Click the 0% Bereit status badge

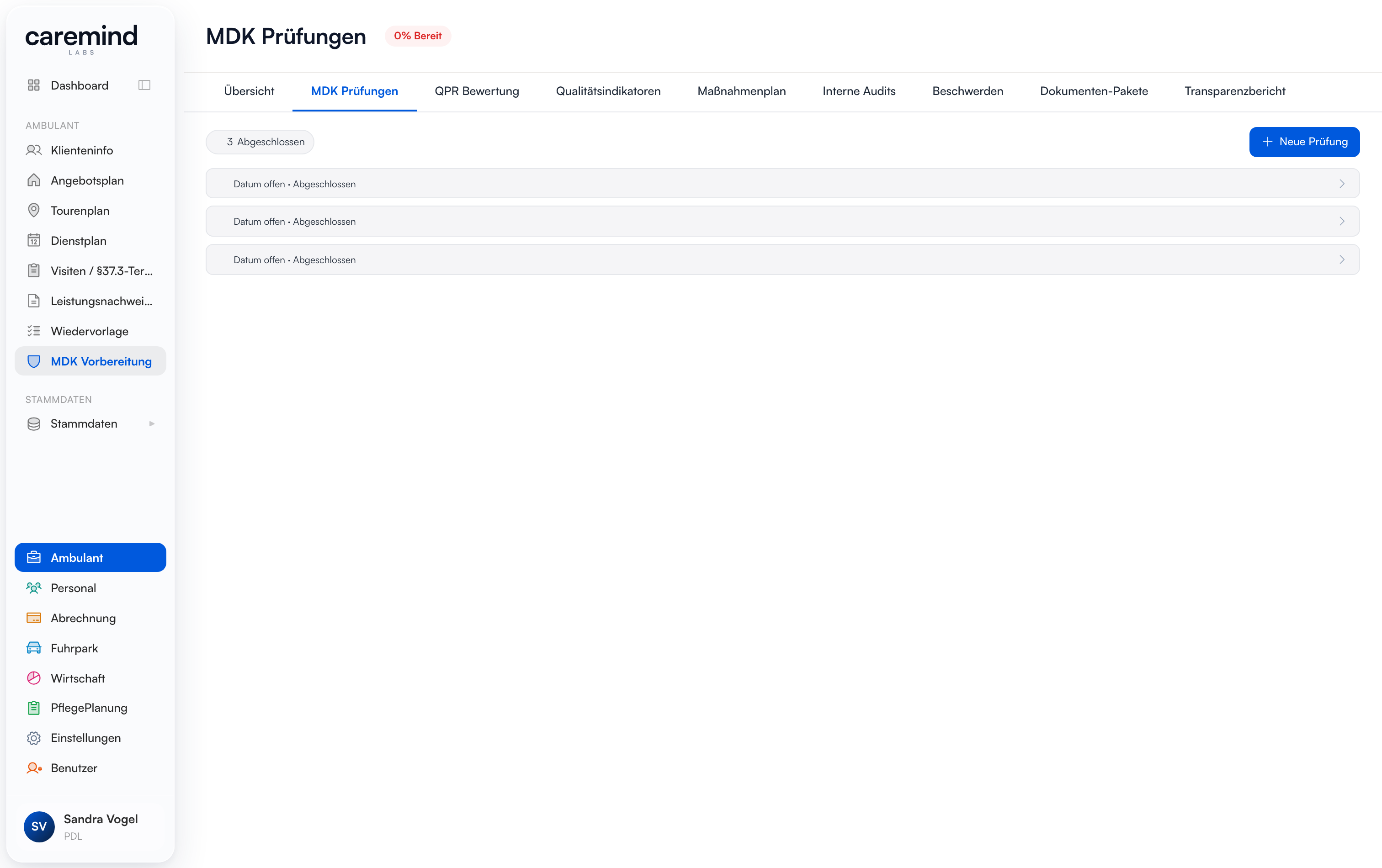(x=417, y=36)
